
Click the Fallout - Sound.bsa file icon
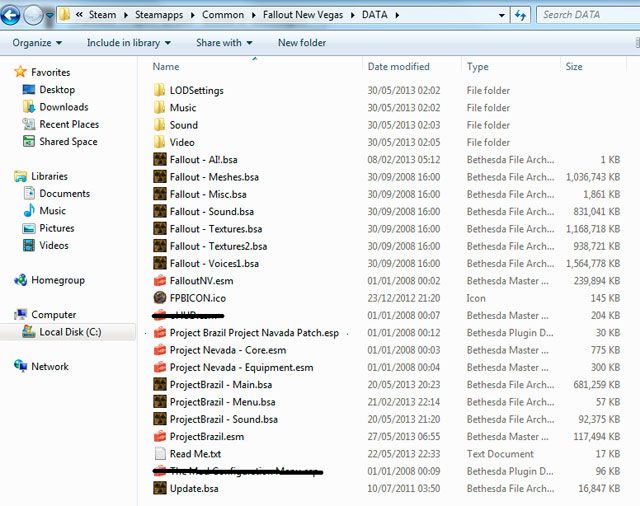(x=160, y=211)
